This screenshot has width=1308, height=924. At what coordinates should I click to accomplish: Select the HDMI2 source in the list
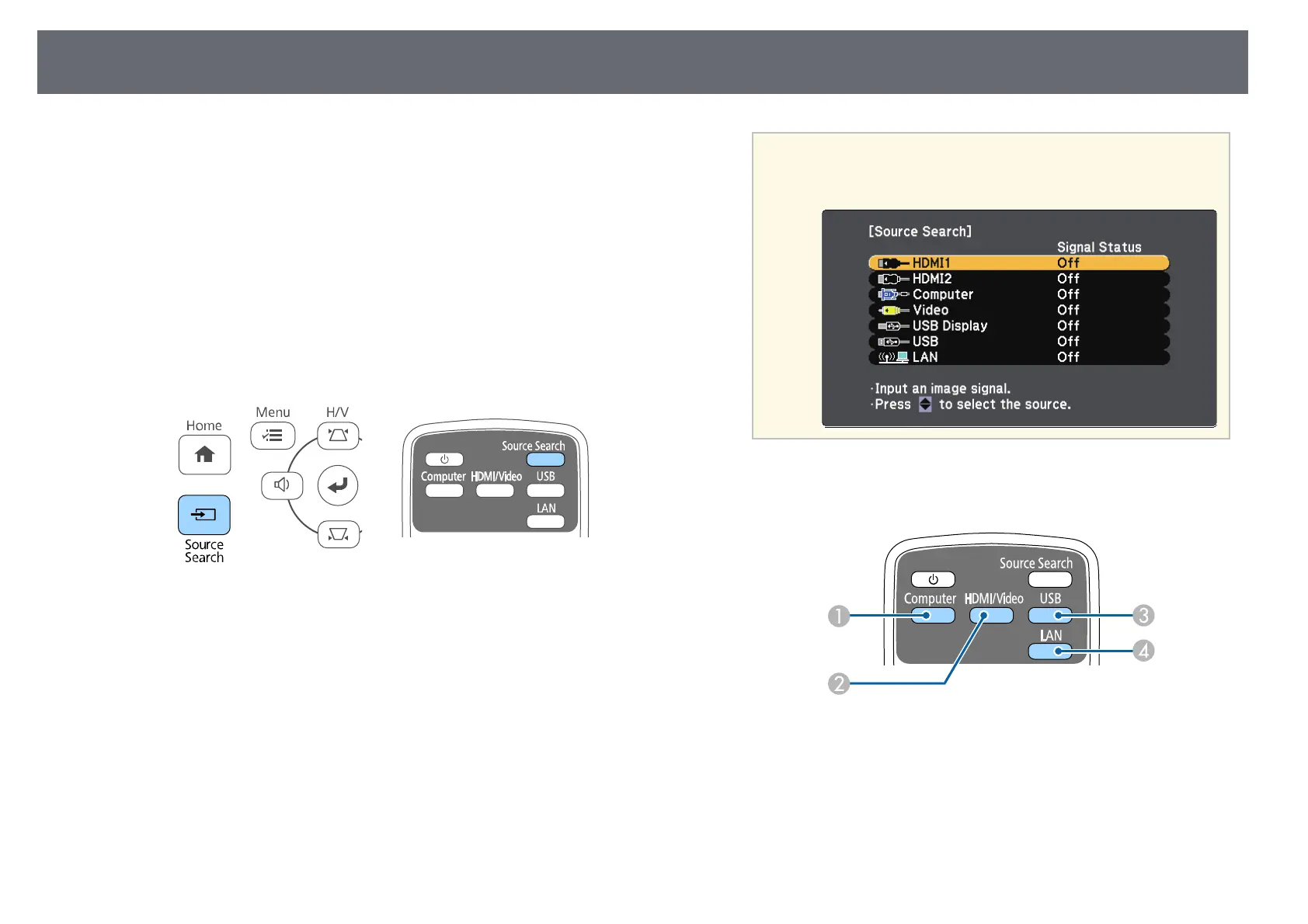pos(1019,279)
